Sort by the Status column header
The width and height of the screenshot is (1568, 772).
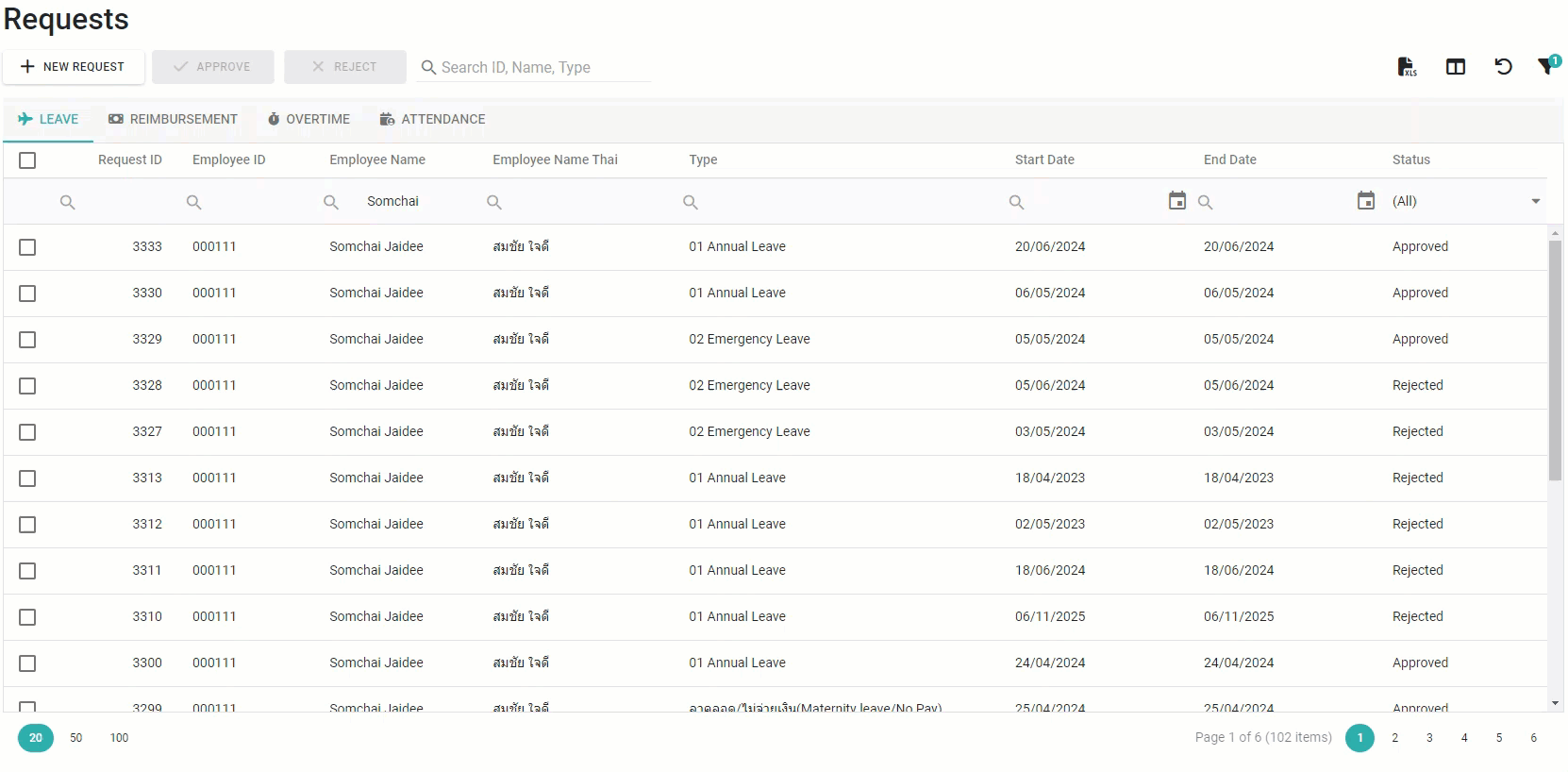click(1411, 160)
